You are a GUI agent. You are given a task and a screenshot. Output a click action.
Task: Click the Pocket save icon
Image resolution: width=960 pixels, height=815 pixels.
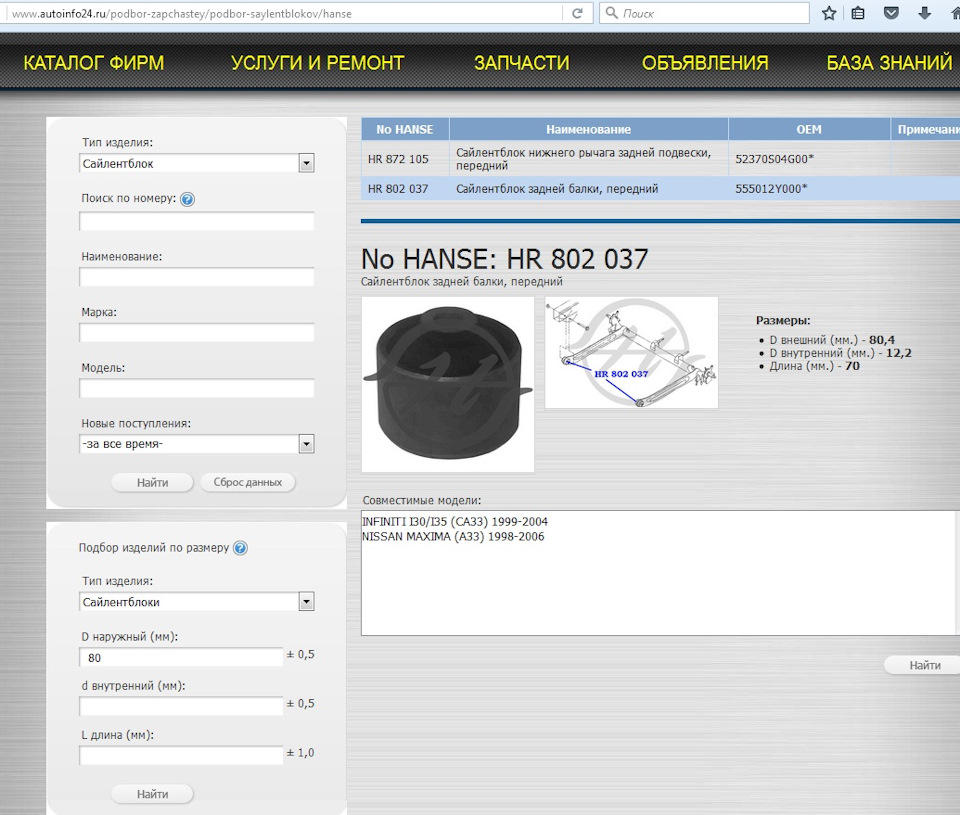[x=889, y=14]
